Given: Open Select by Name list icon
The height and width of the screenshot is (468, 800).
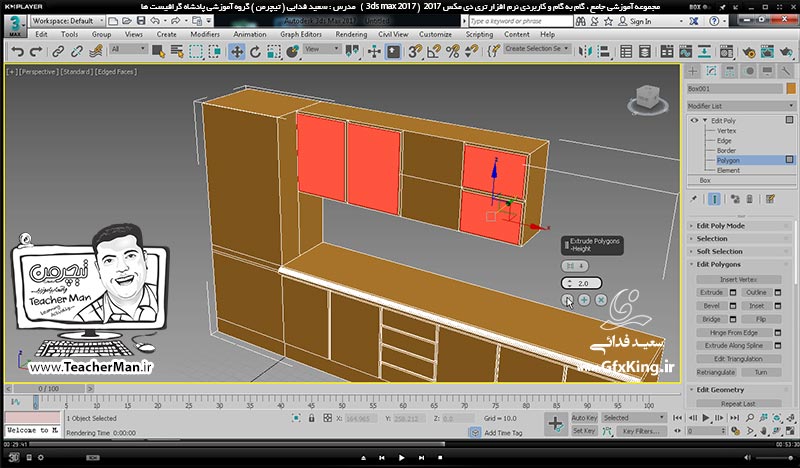Looking at the screenshot, I should tap(177, 52).
